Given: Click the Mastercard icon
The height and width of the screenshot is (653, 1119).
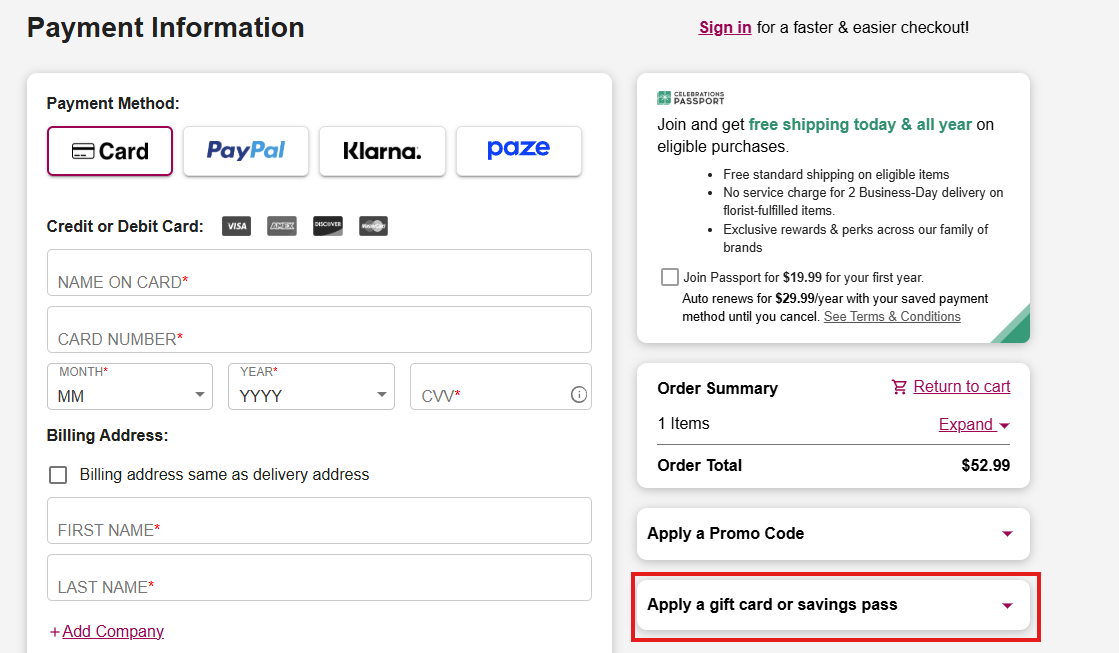Looking at the screenshot, I should 373,226.
